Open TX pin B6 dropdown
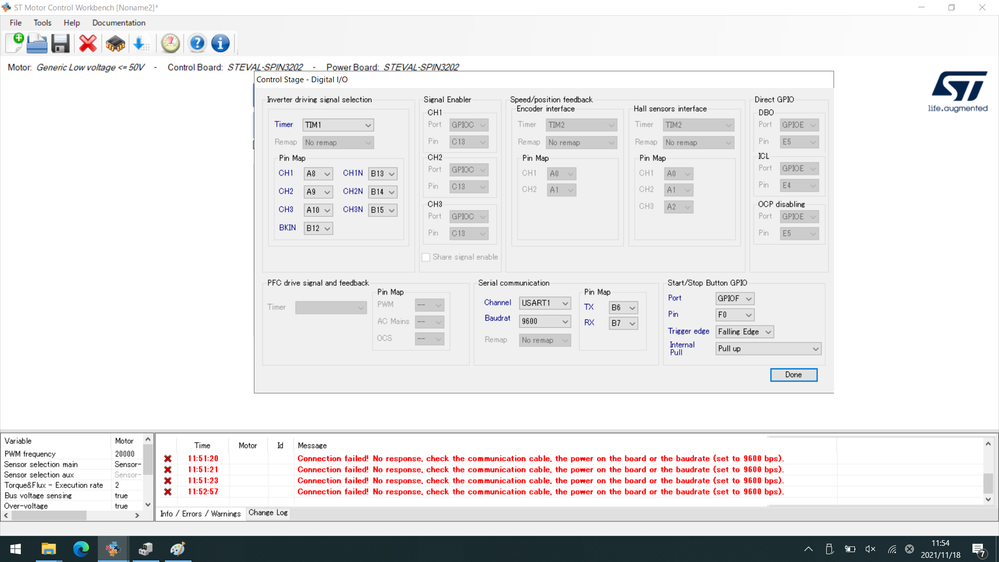This screenshot has width=999, height=562. (x=623, y=308)
